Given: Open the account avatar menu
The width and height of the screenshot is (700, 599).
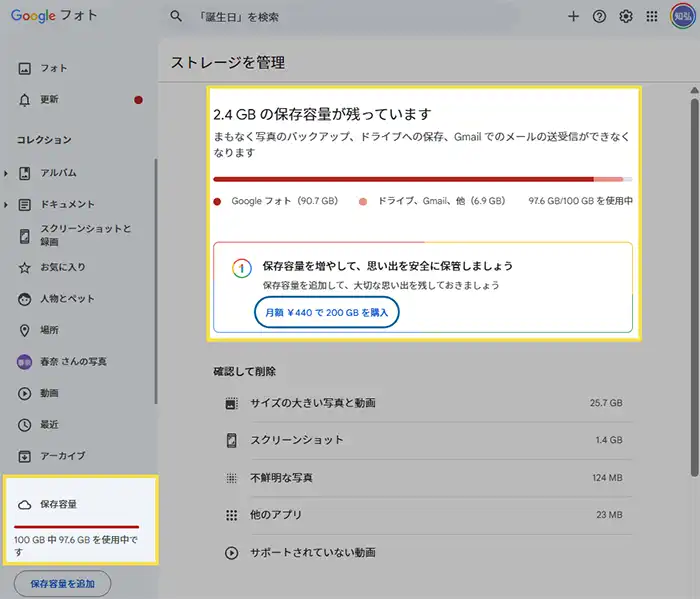Looking at the screenshot, I should point(683,17).
